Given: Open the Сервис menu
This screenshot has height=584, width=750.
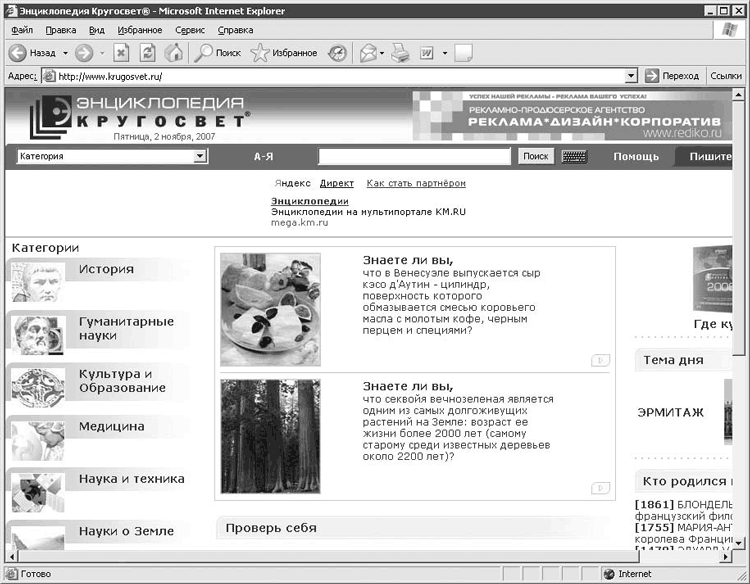Looking at the screenshot, I should click(189, 30).
